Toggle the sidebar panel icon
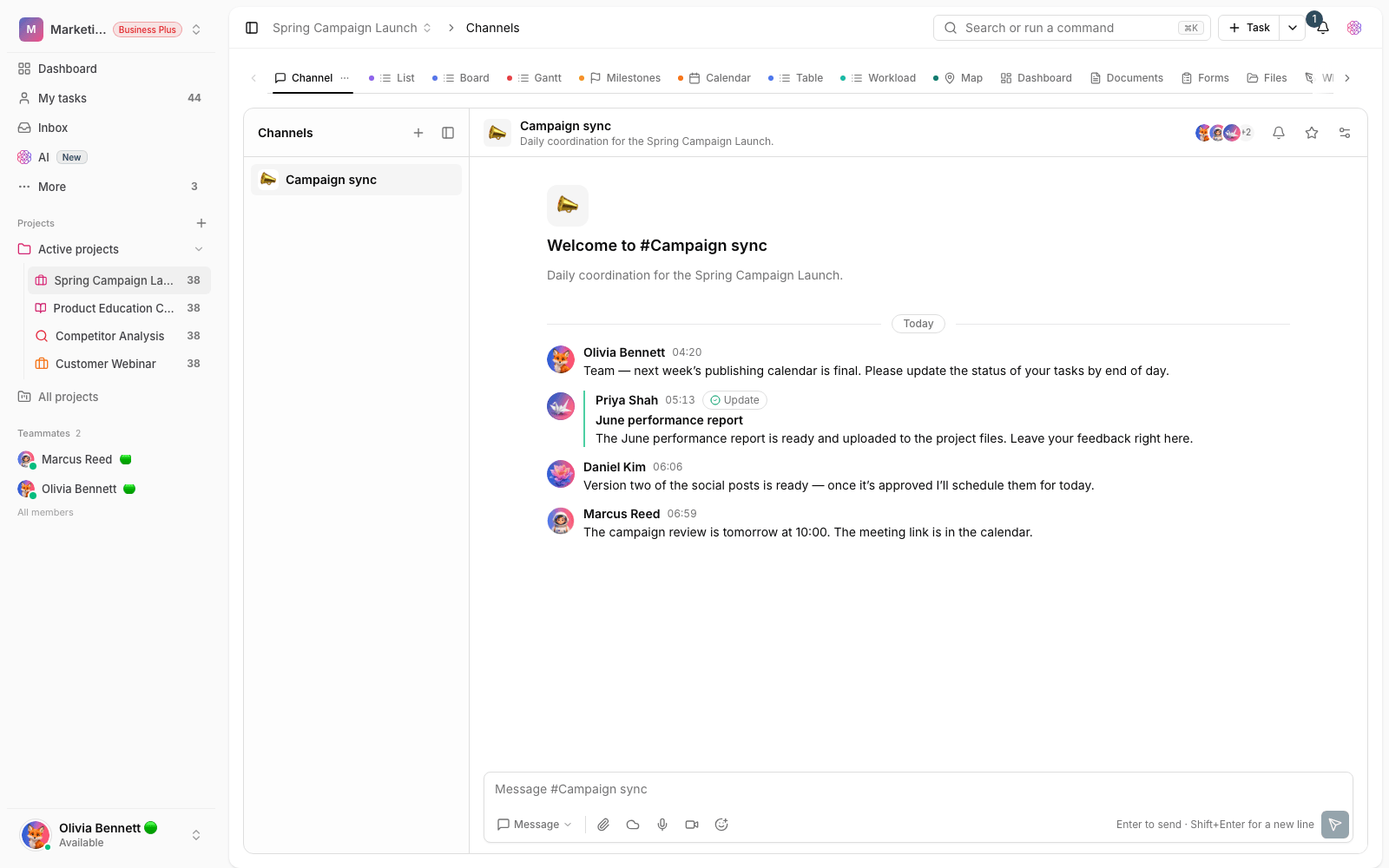The height and width of the screenshot is (868, 1389). coord(252,28)
